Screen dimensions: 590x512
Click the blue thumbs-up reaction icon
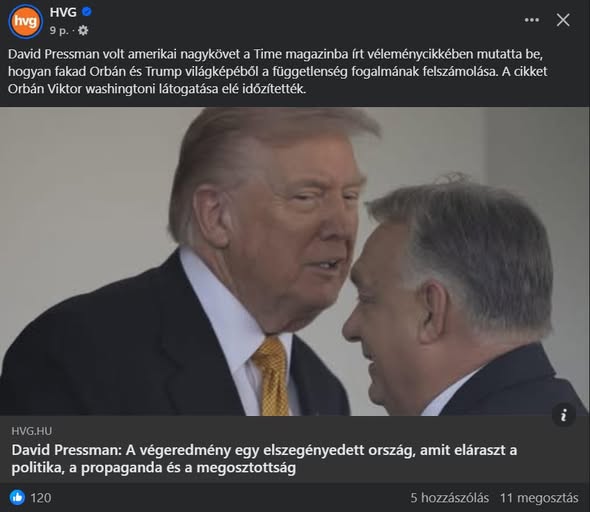[x=17, y=497]
